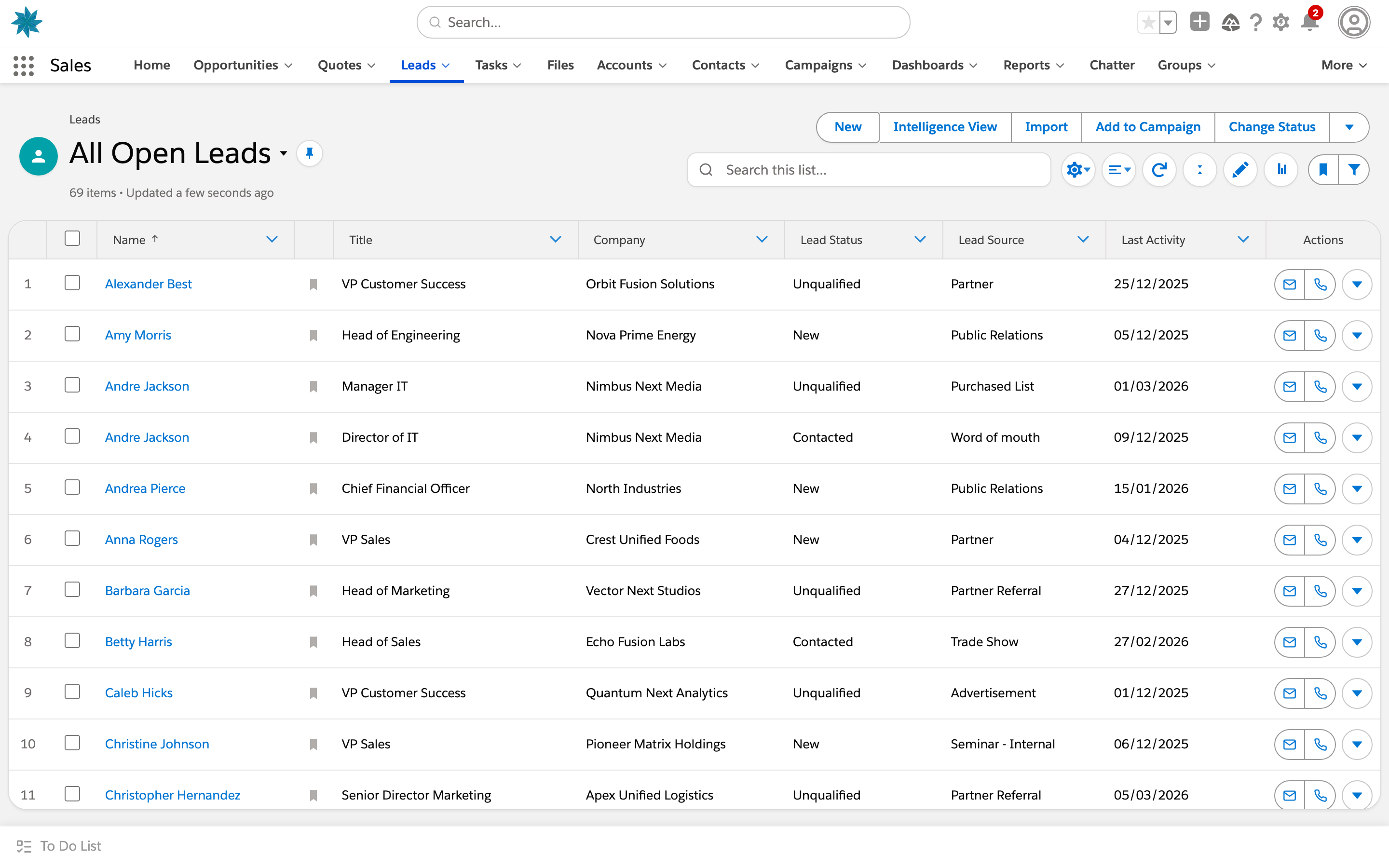Select the Alexander Best row checkbox
Image resolution: width=1389 pixels, height=868 pixels.
pyautogui.click(x=72, y=283)
